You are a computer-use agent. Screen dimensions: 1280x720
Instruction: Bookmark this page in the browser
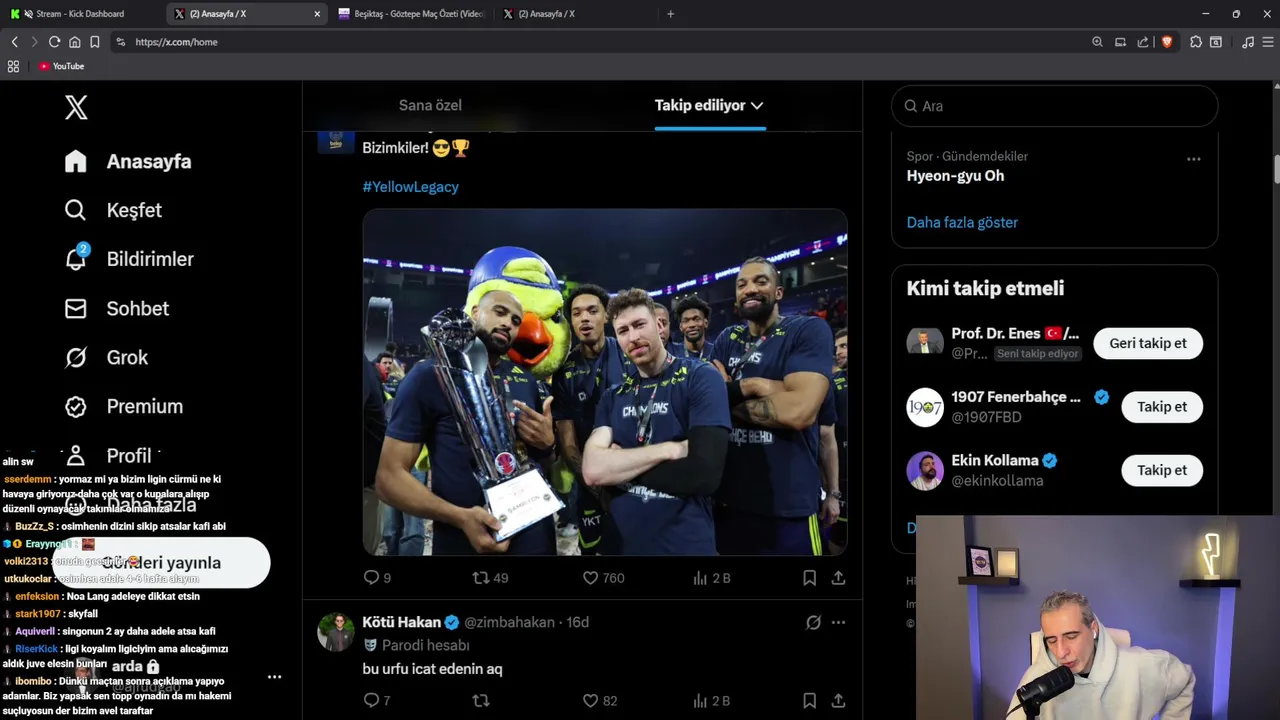click(94, 42)
